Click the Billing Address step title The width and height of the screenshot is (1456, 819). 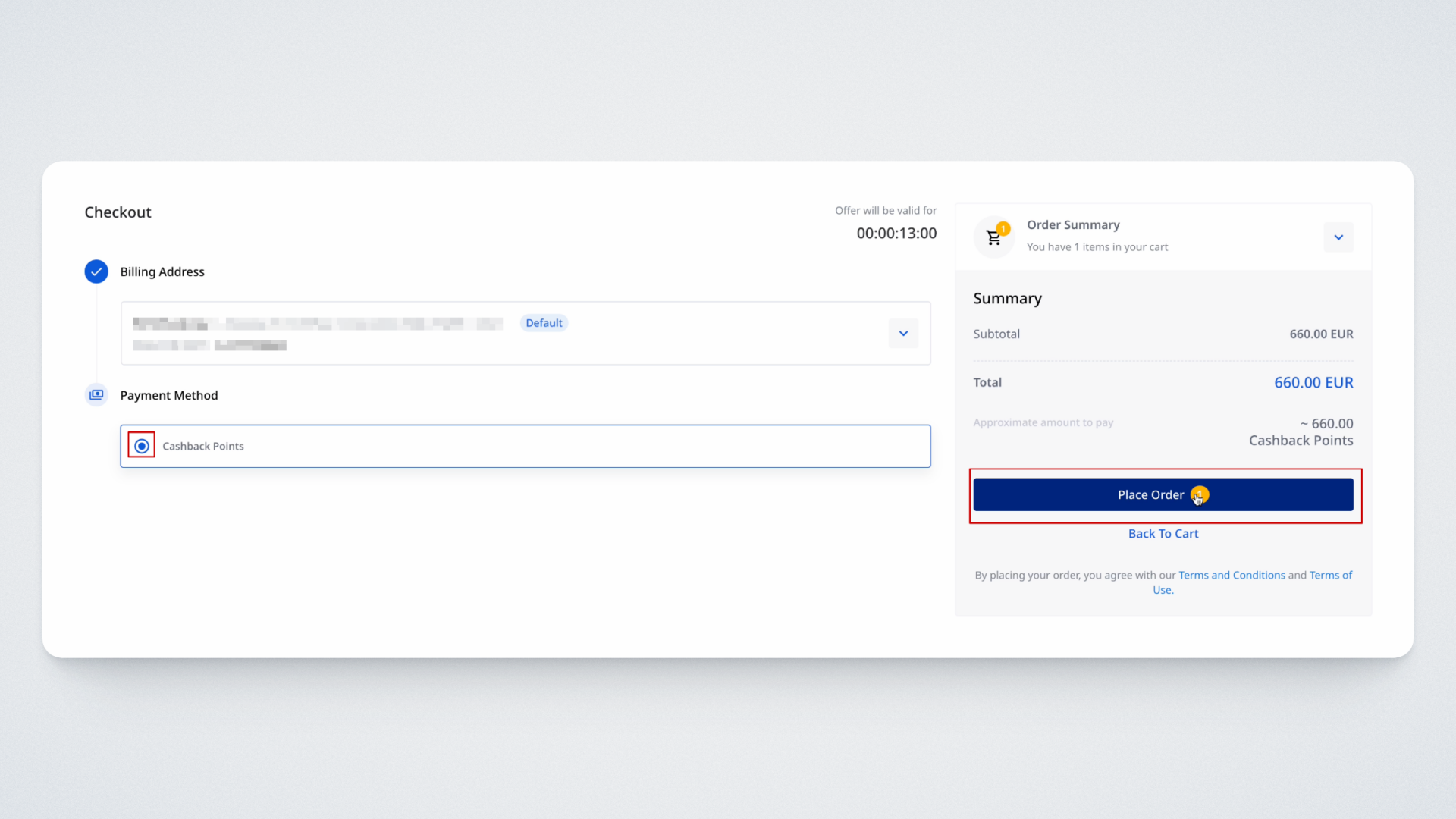coord(162,272)
